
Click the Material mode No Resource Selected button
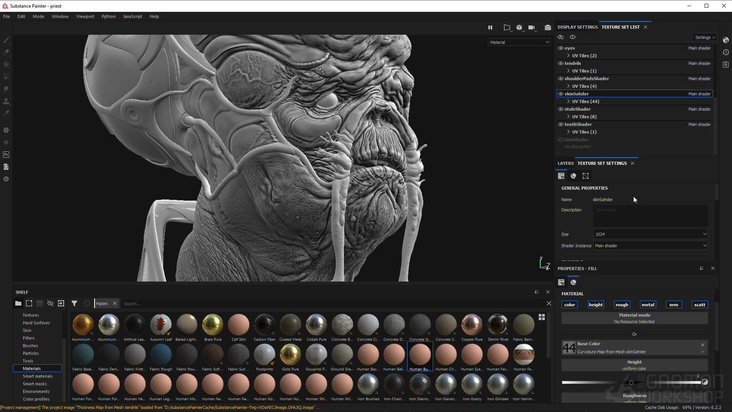coord(634,318)
